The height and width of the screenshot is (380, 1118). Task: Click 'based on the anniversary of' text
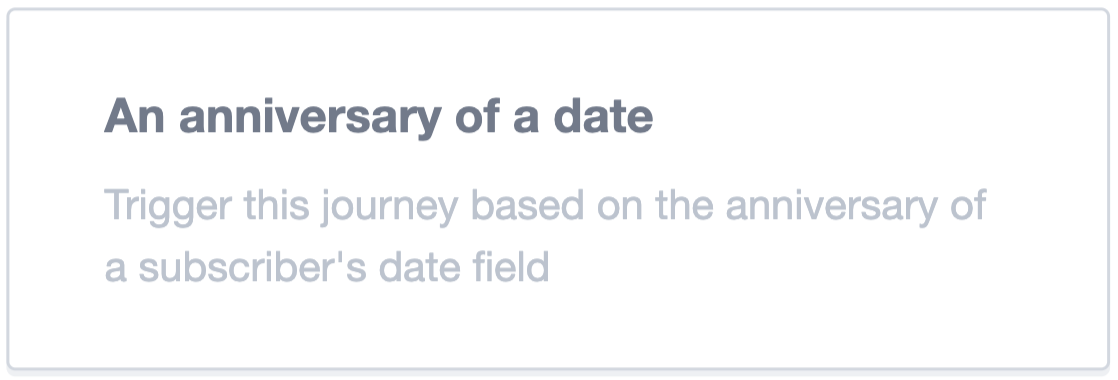click(x=729, y=207)
